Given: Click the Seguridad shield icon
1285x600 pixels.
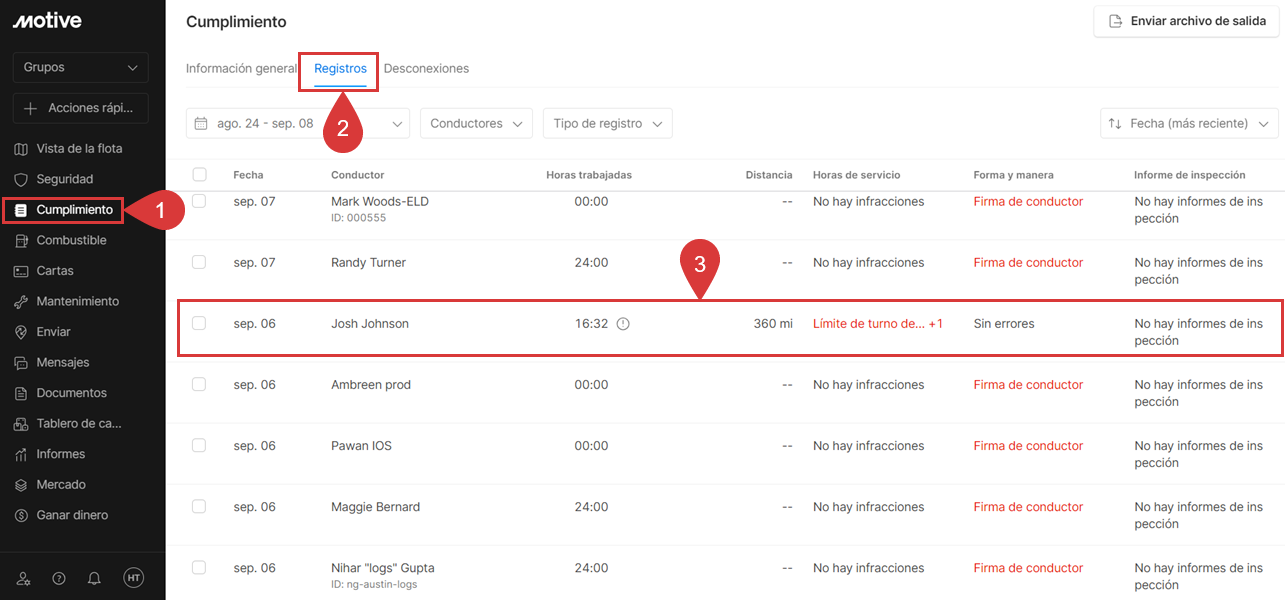Looking at the screenshot, I should tap(21, 180).
